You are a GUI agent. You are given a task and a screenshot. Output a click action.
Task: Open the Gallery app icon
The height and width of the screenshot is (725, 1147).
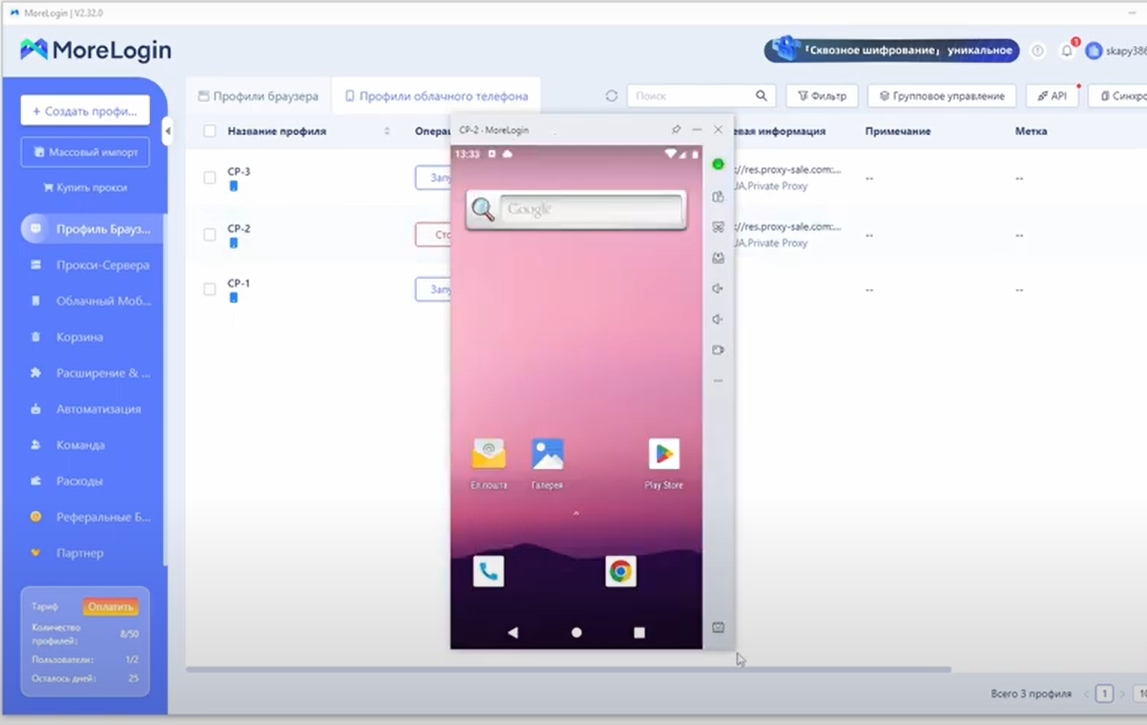pyautogui.click(x=547, y=454)
